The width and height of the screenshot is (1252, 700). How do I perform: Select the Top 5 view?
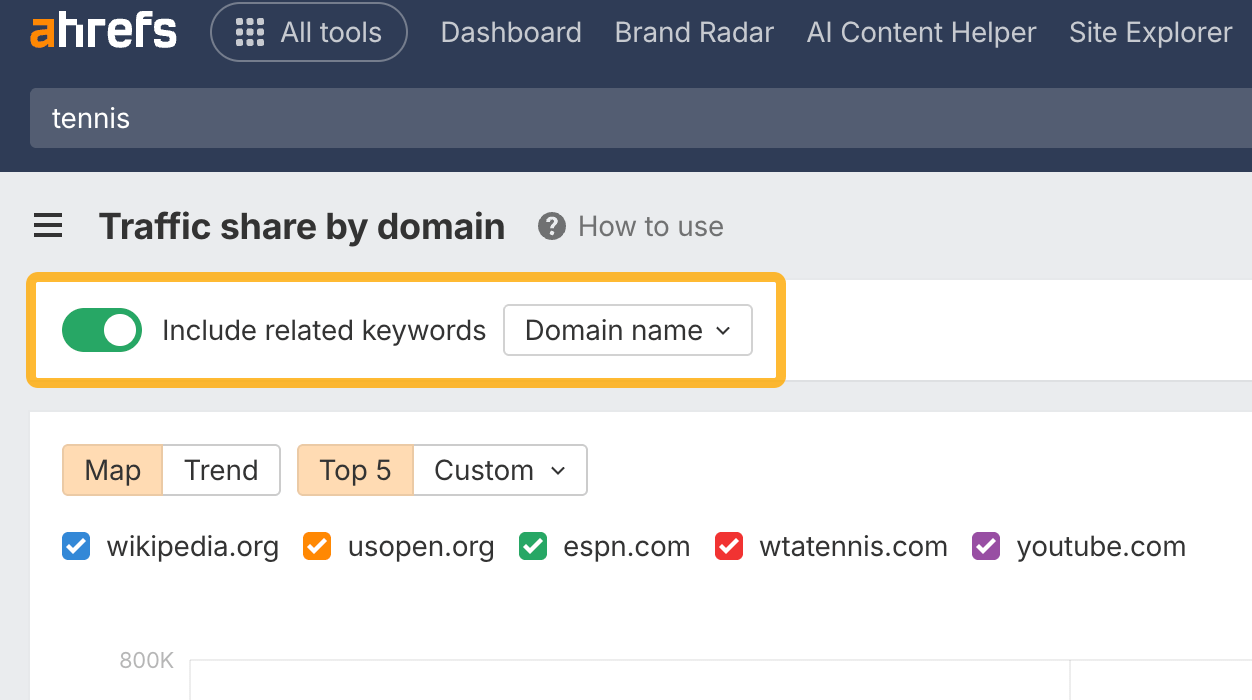pos(355,469)
